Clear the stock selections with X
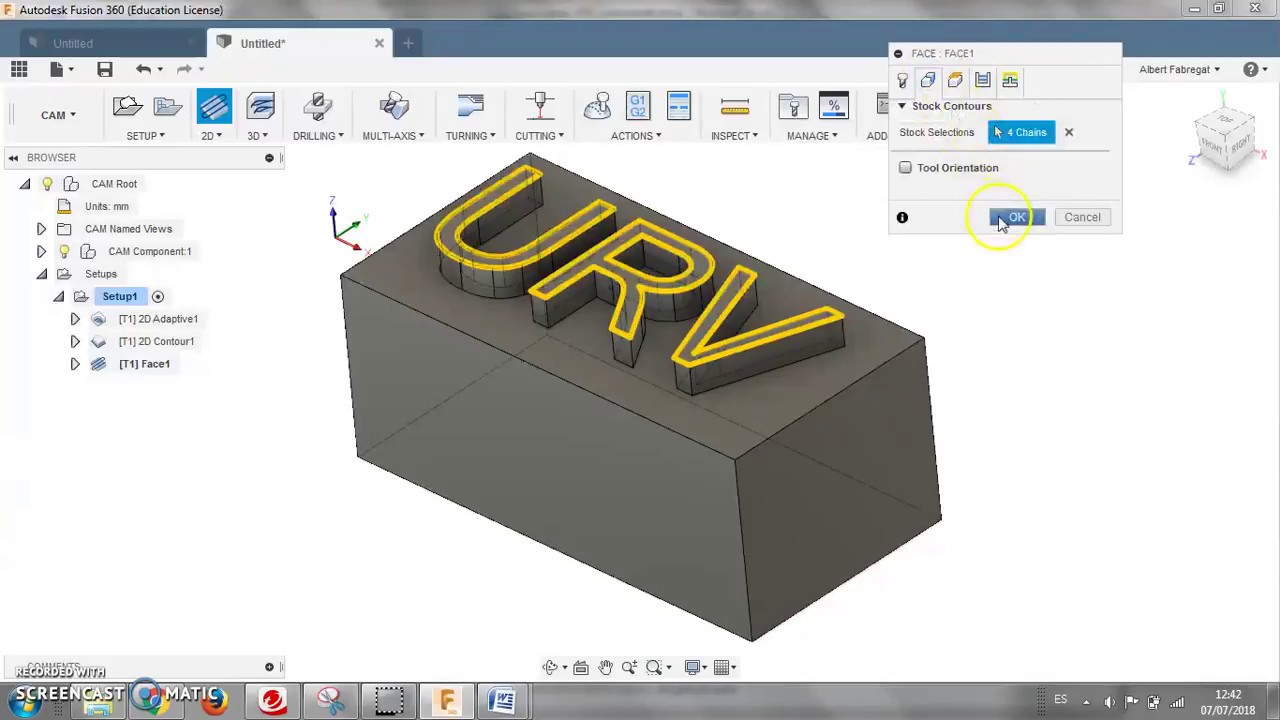The width and height of the screenshot is (1280, 720). tap(1069, 132)
